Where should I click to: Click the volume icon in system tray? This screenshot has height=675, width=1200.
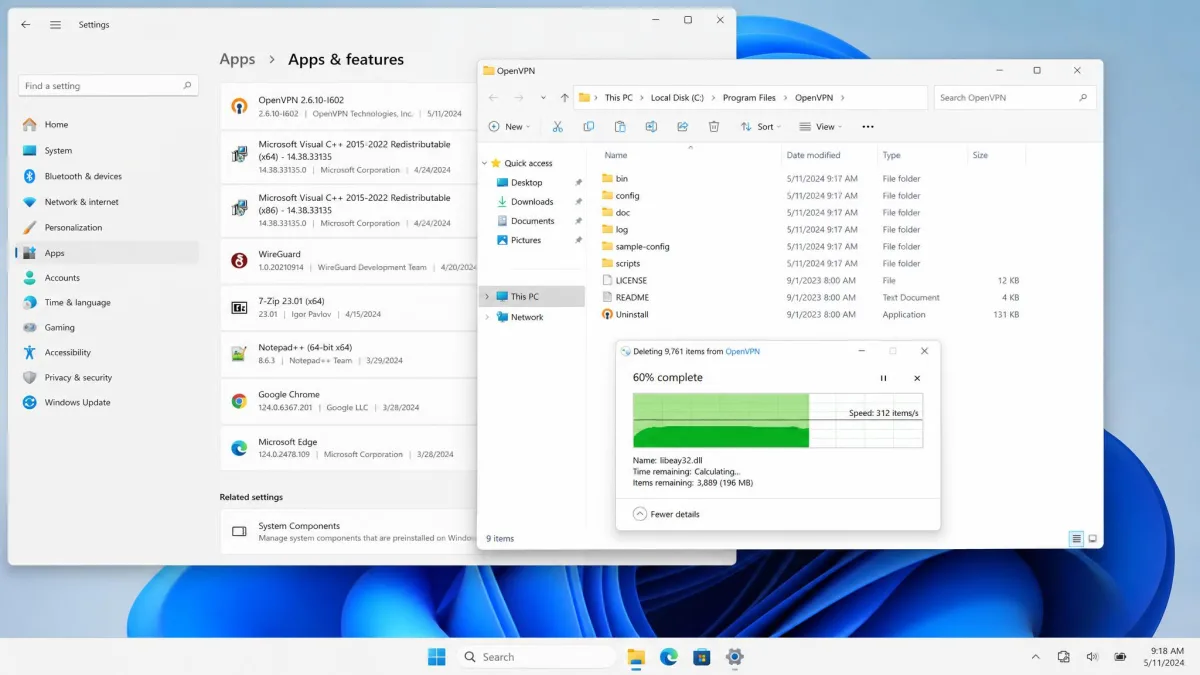tap(1092, 657)
